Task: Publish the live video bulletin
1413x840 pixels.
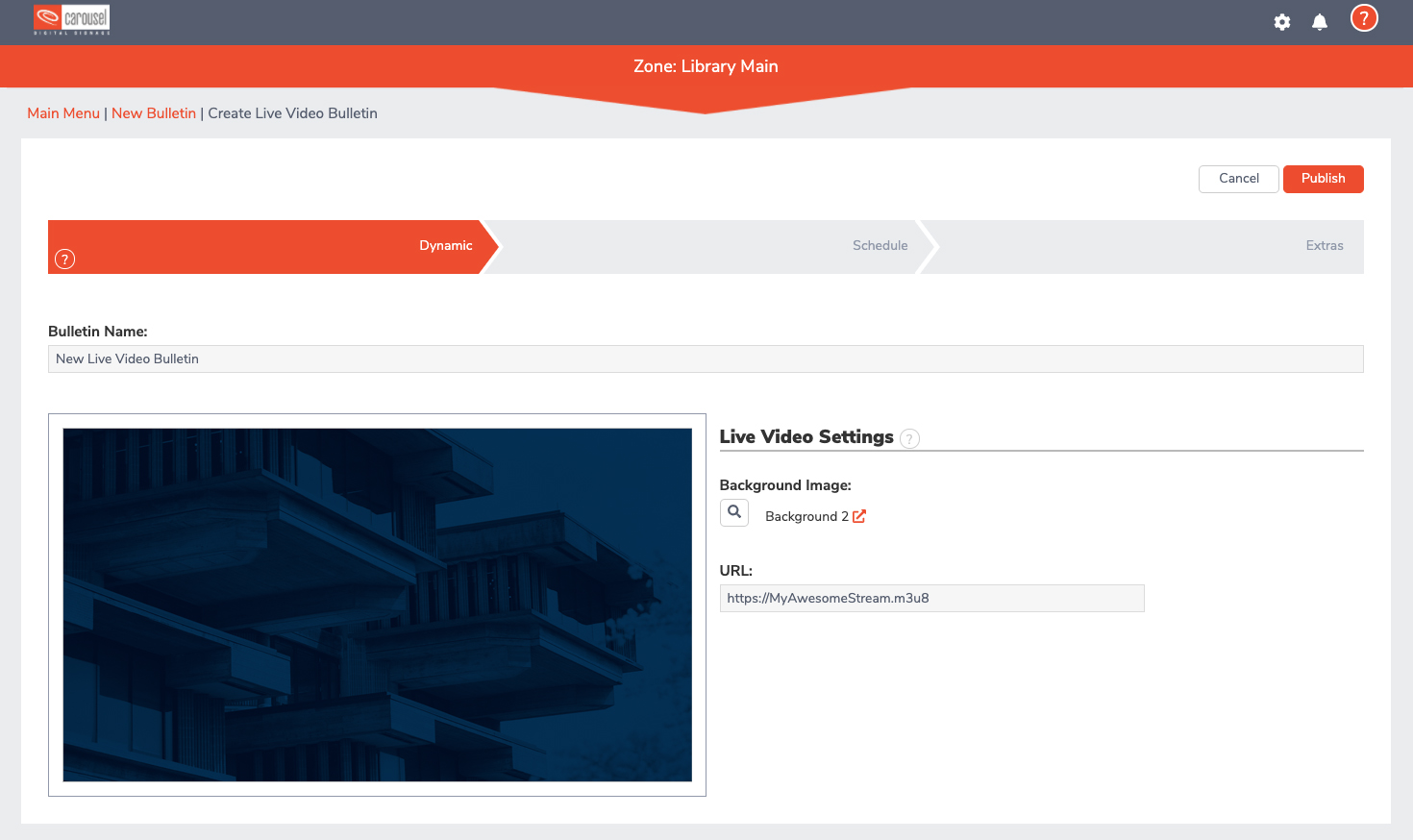Action: click(x=1323, y=179)
